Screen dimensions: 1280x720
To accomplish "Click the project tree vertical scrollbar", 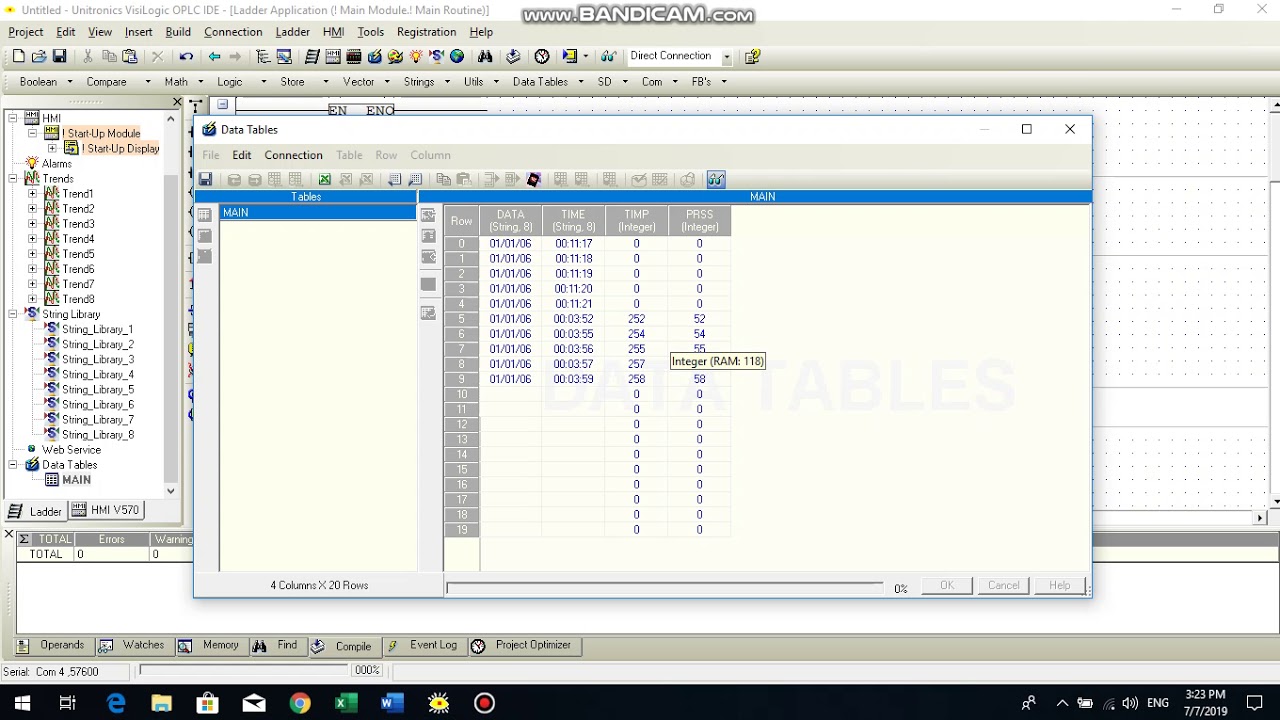I will [171, 305].
